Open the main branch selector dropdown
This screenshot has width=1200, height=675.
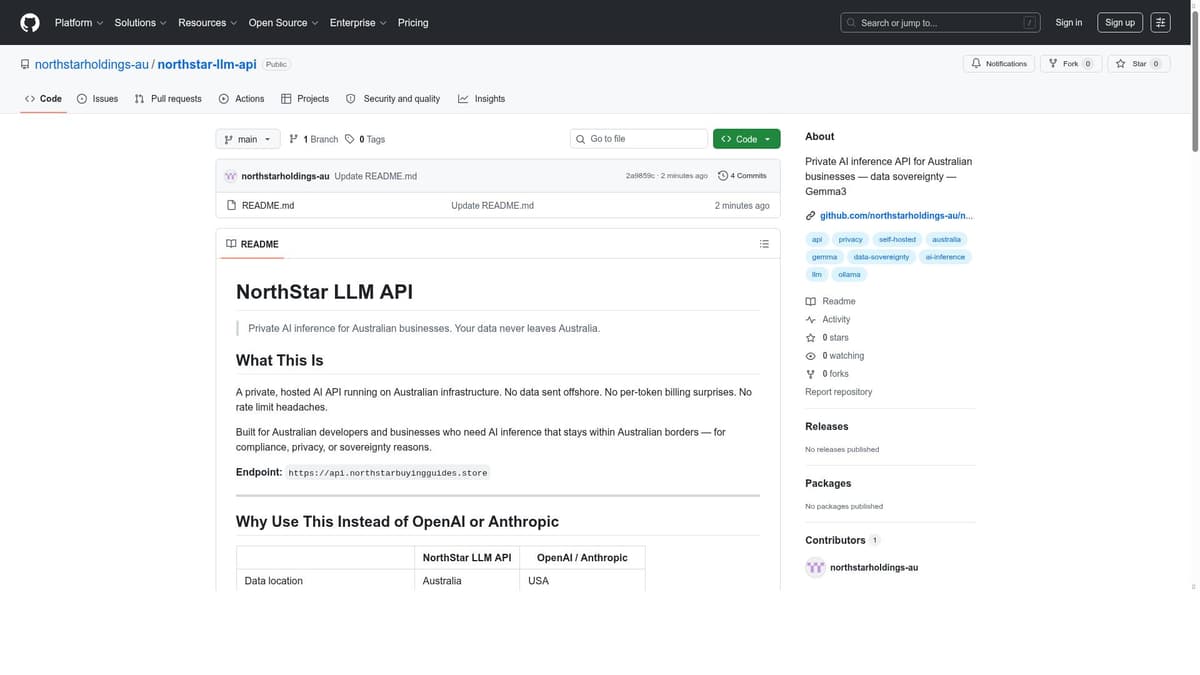tap(245, 139)
